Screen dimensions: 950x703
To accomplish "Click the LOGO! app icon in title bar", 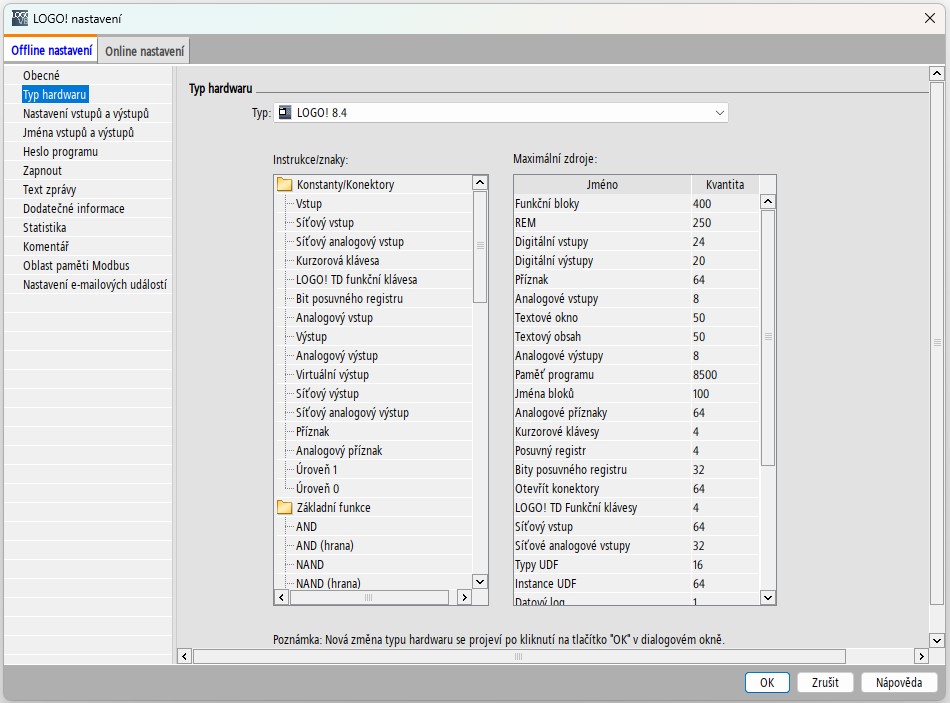I will [x=20, y=18].
